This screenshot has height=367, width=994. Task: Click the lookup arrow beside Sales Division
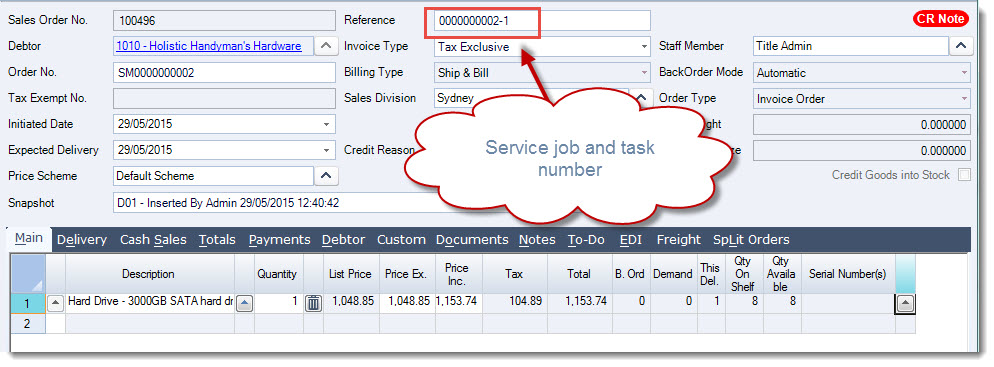click(642, 98)
